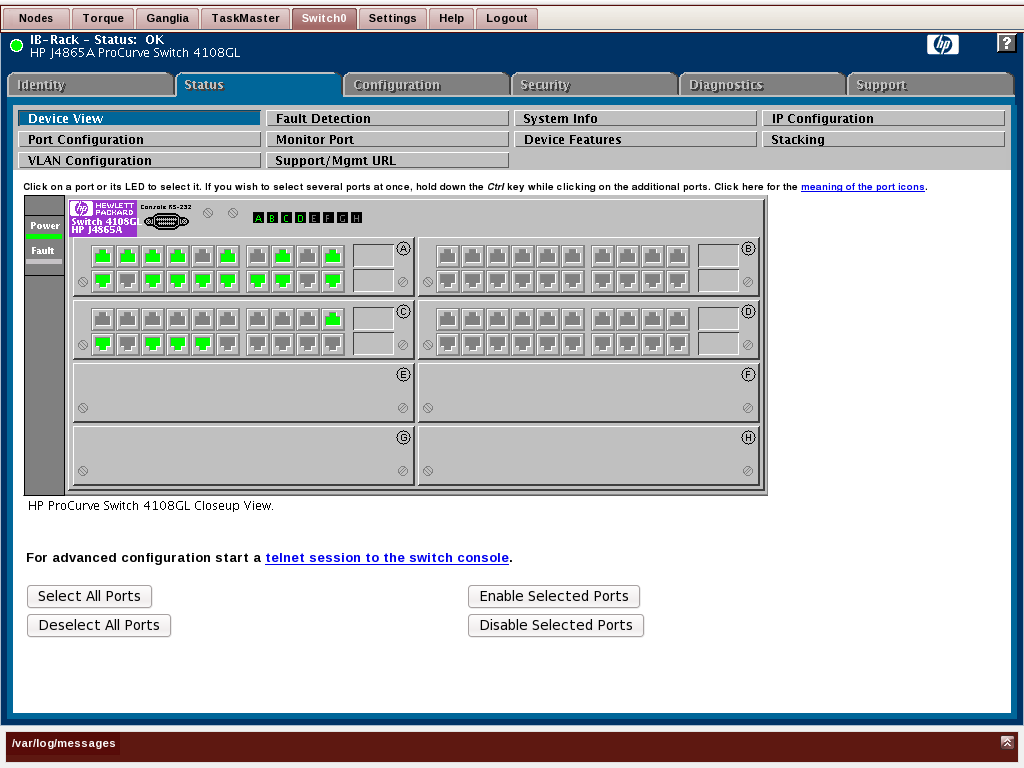Open IP Configuration
Viewport: 1024px width, 768px height.
point(884,118)
